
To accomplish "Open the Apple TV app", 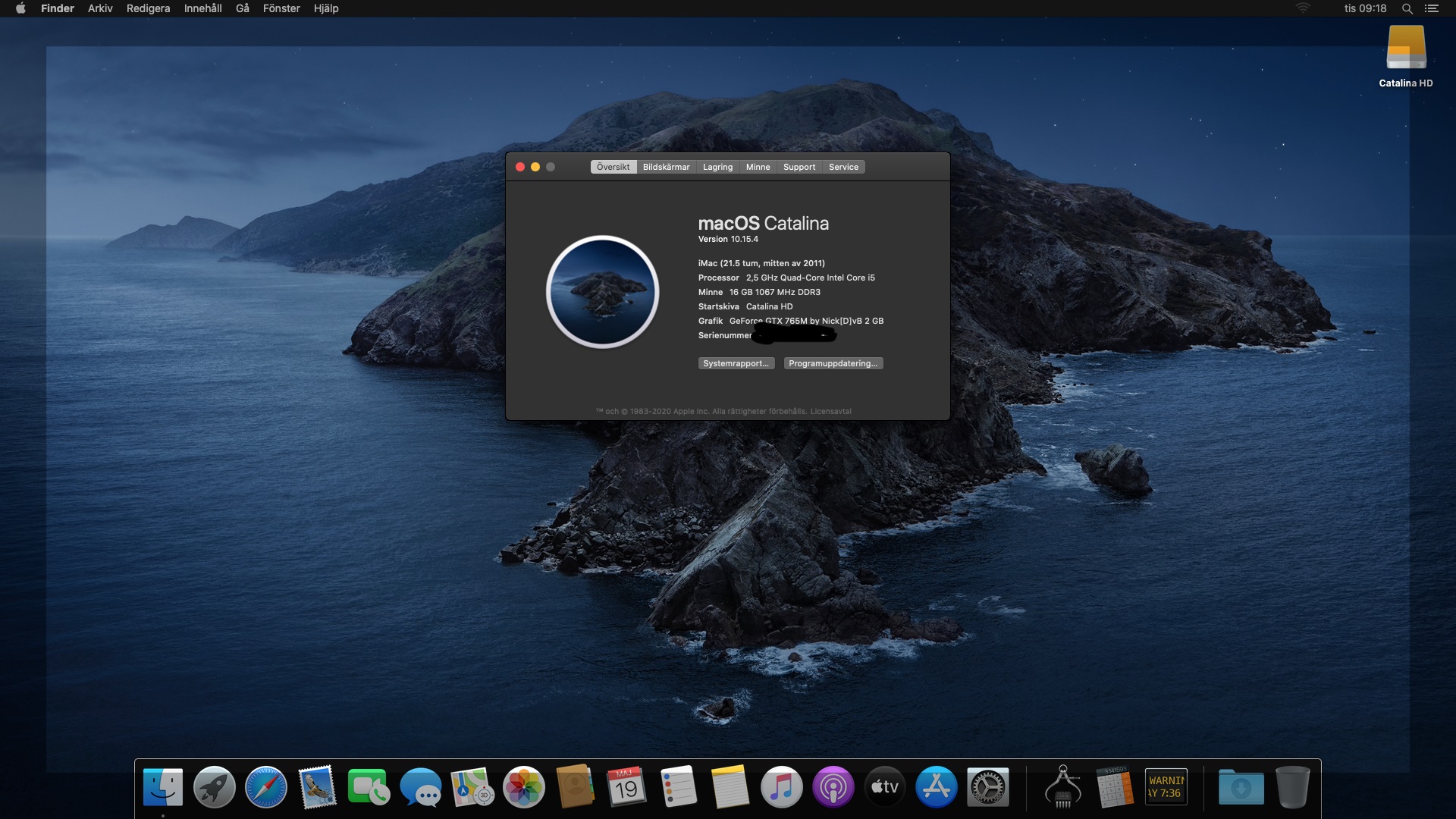I will click(x=885, y=787).
